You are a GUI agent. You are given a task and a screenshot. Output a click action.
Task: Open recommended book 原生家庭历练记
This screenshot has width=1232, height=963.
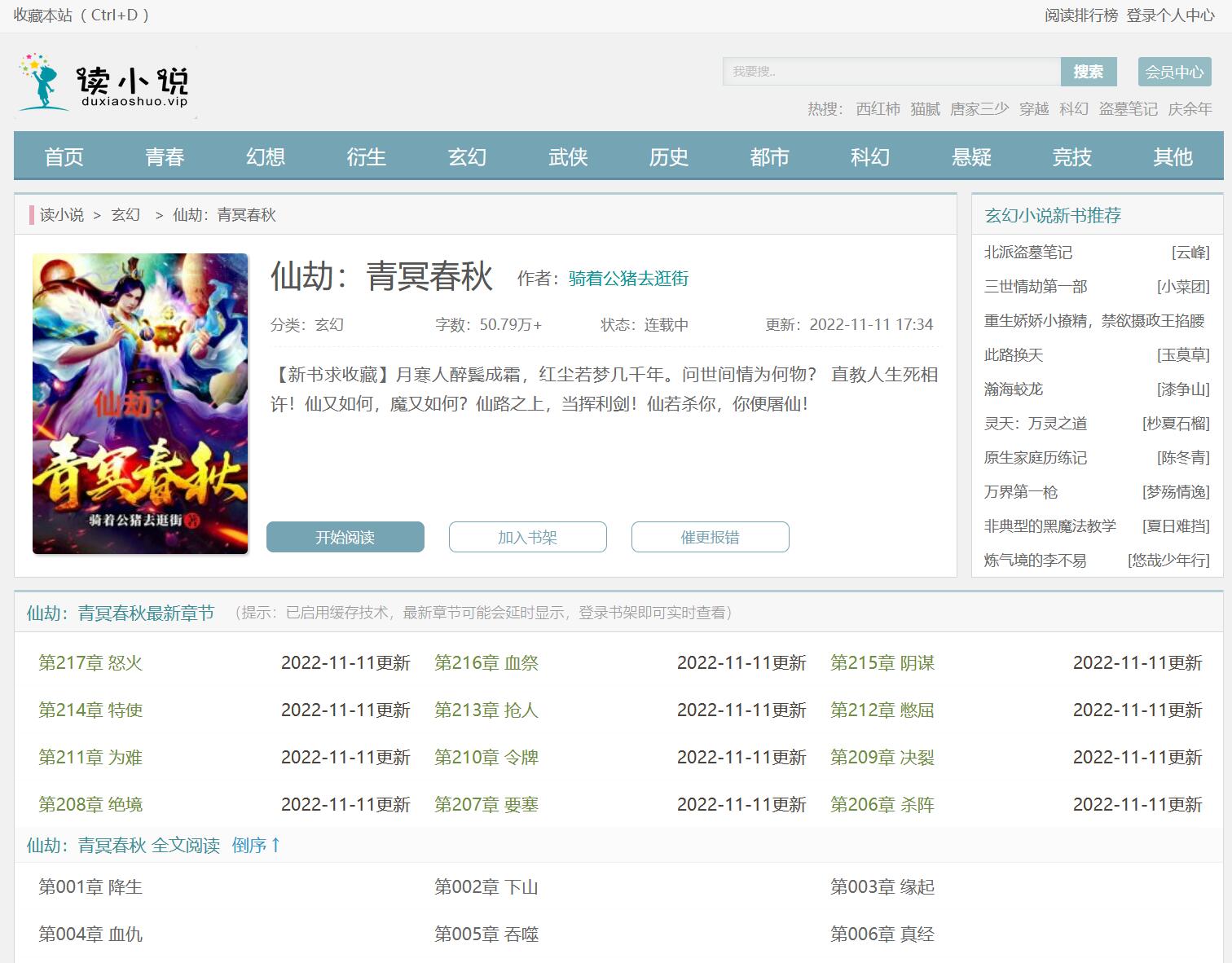[x=1036, y=458]
